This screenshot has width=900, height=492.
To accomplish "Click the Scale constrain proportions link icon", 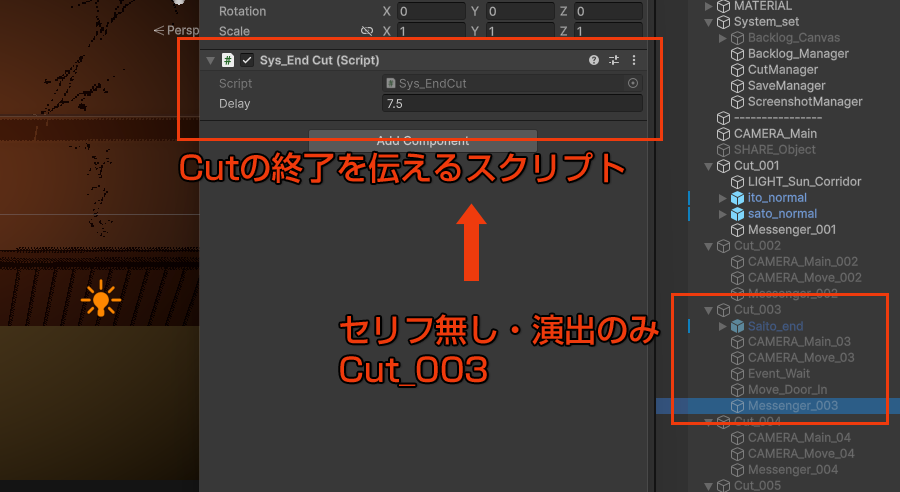I will tap(367, 32).
